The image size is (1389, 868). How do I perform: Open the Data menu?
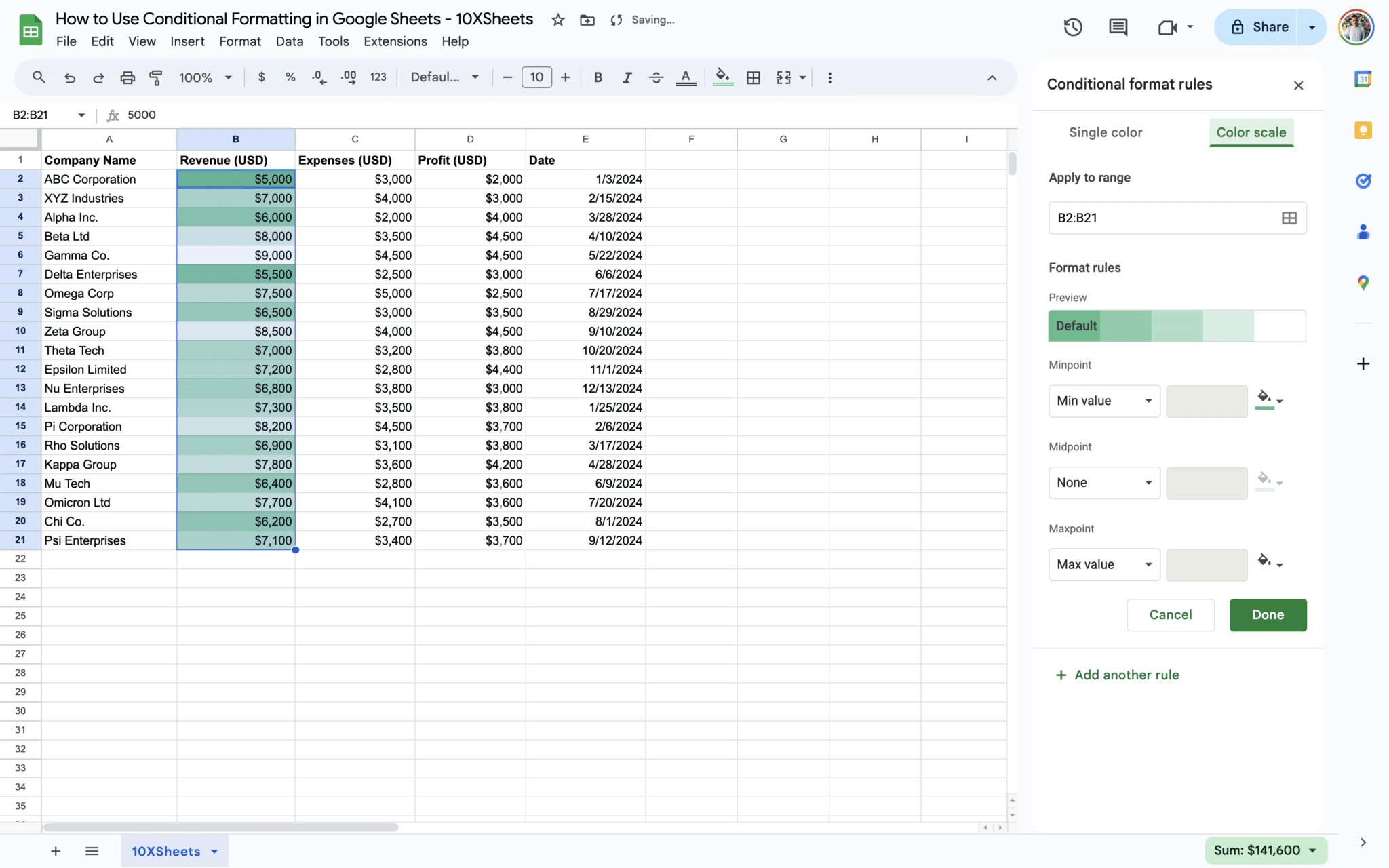coord(290,41)
